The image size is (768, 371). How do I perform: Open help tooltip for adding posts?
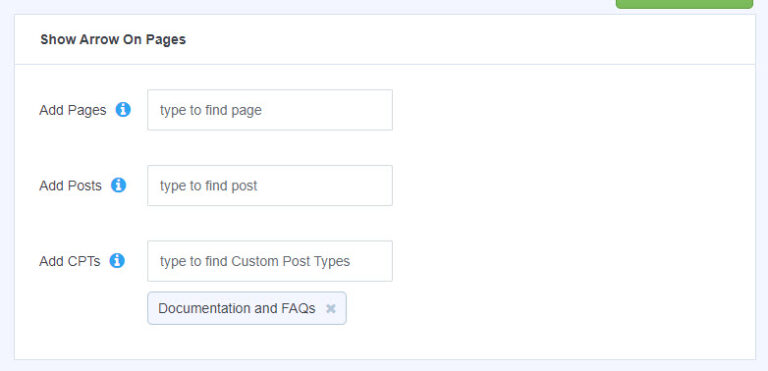point(119,185)
